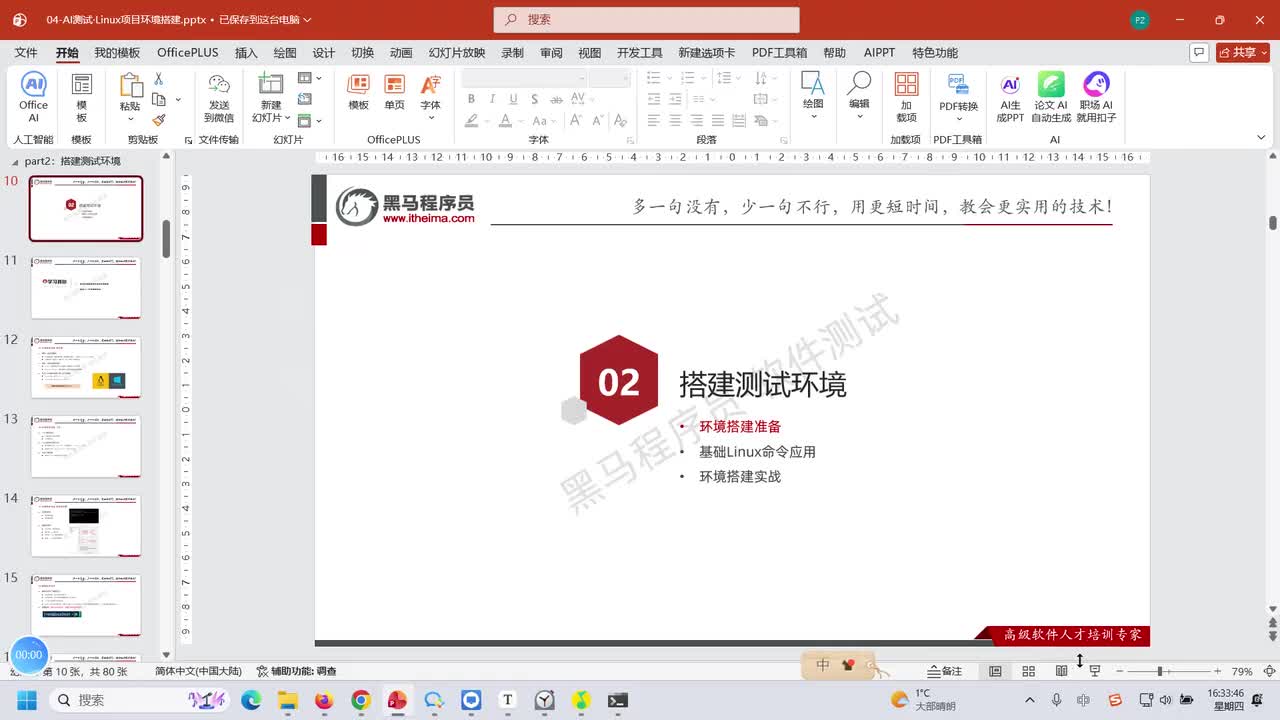Switch to reading view
Screen dimensions: 1280x720
coord(1061,671)
